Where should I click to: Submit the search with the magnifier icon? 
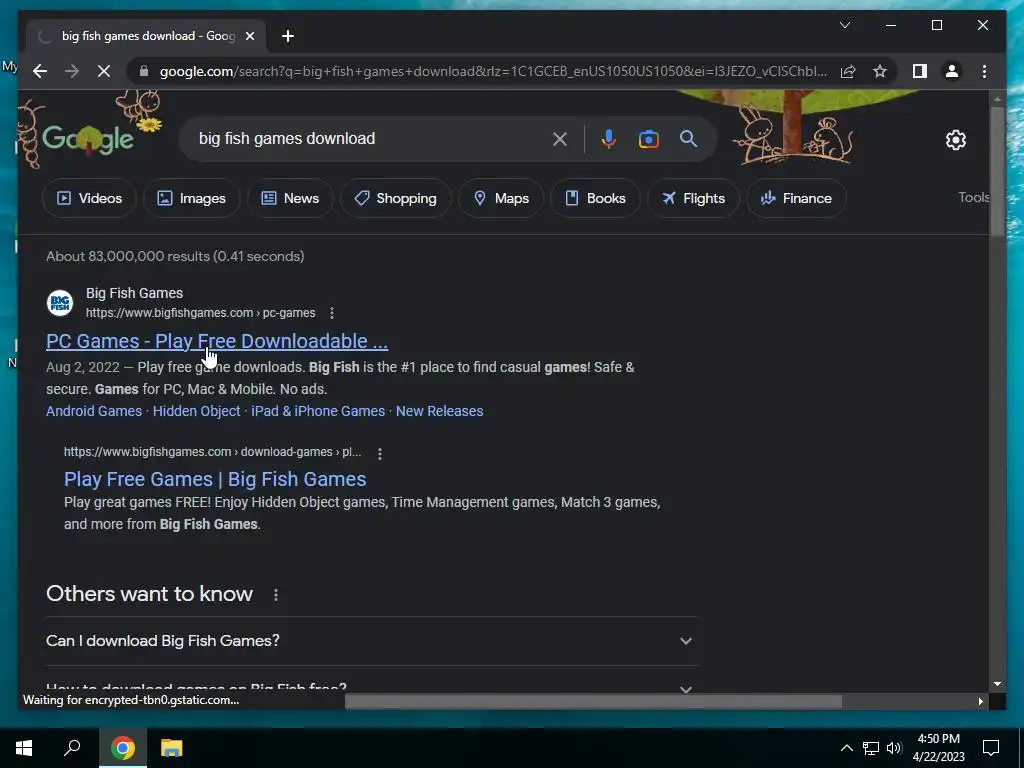688,138
